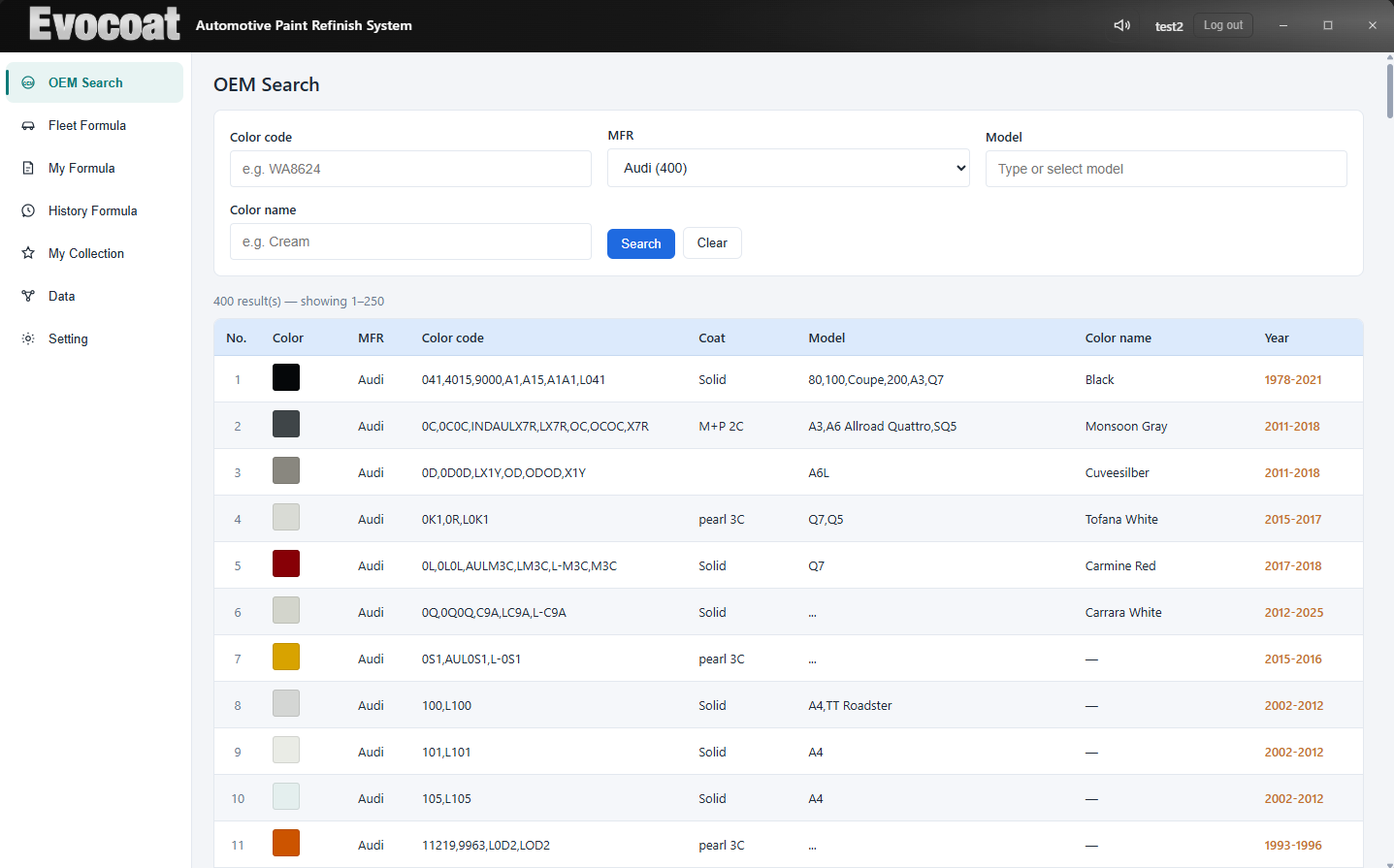Click the Color code input field

coord(410,169)
